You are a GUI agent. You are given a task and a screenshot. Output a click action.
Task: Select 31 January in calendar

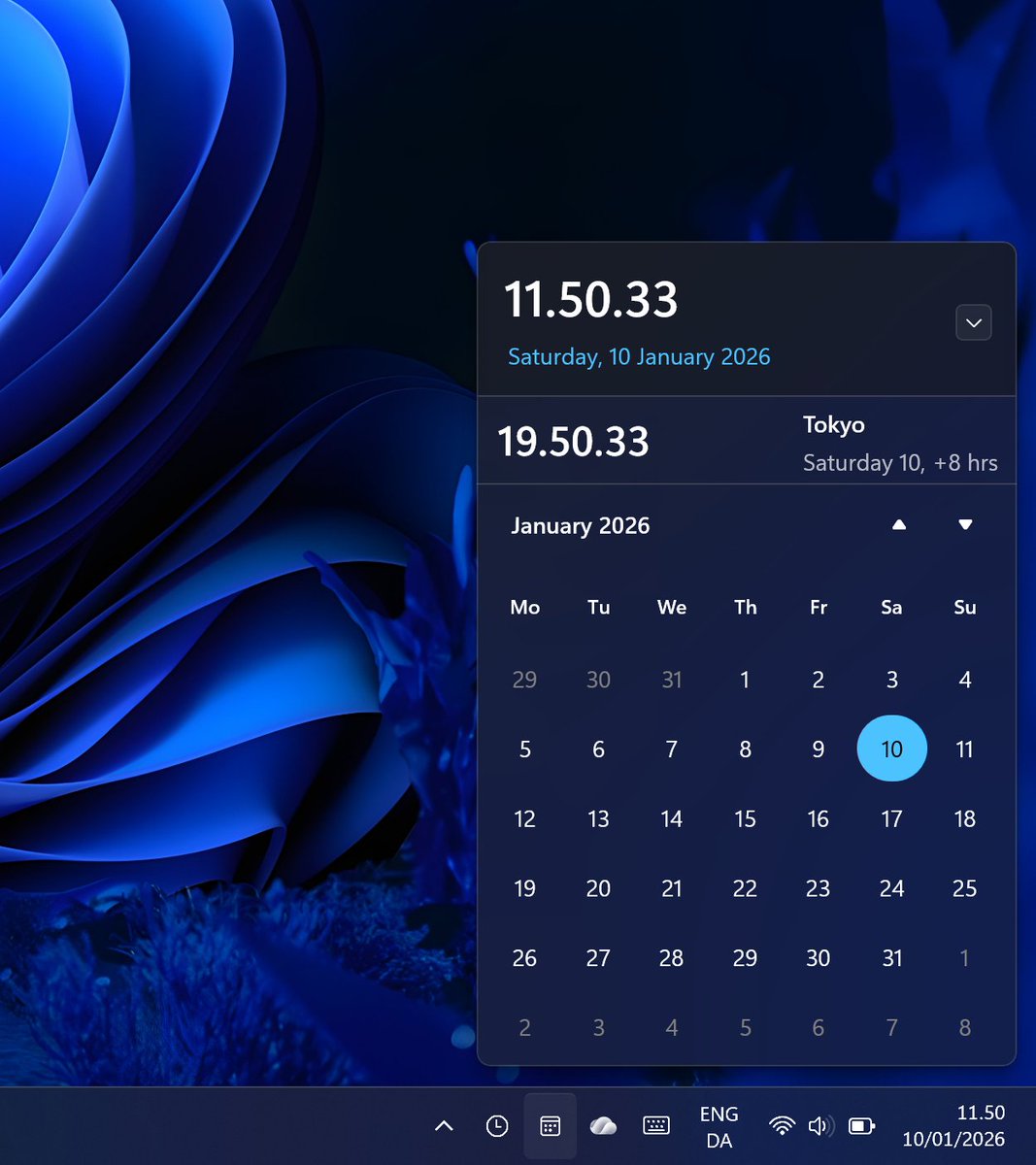coord(892,958)
